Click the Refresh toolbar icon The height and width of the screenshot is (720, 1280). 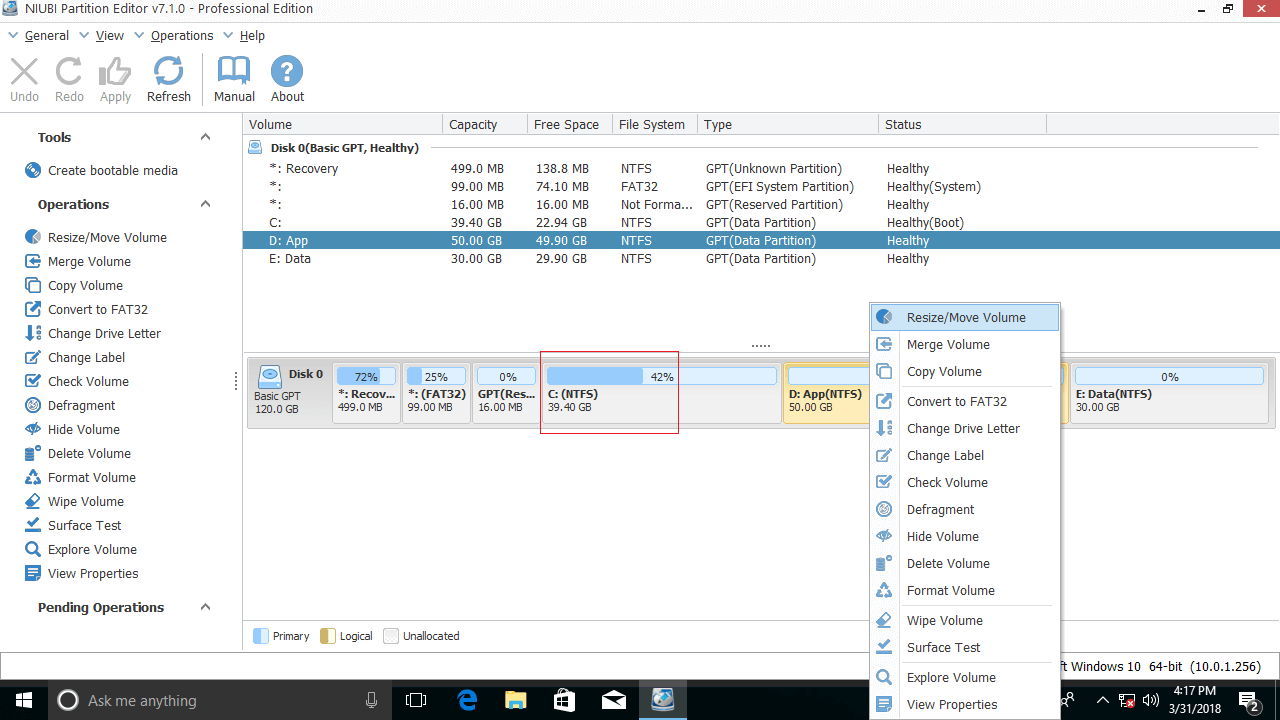tap(168, 72)
